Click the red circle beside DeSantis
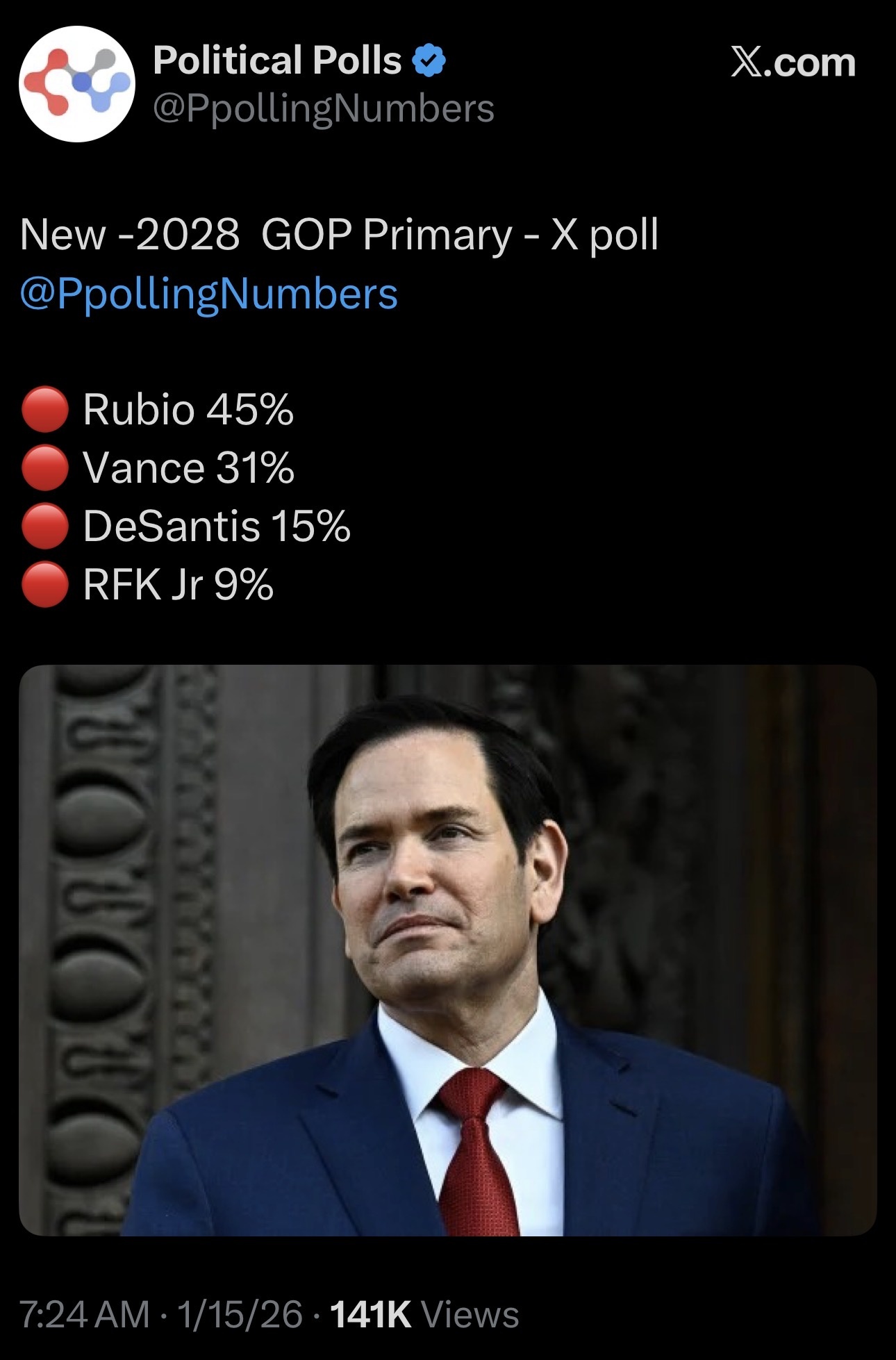896x1360 pixels. 44,526
